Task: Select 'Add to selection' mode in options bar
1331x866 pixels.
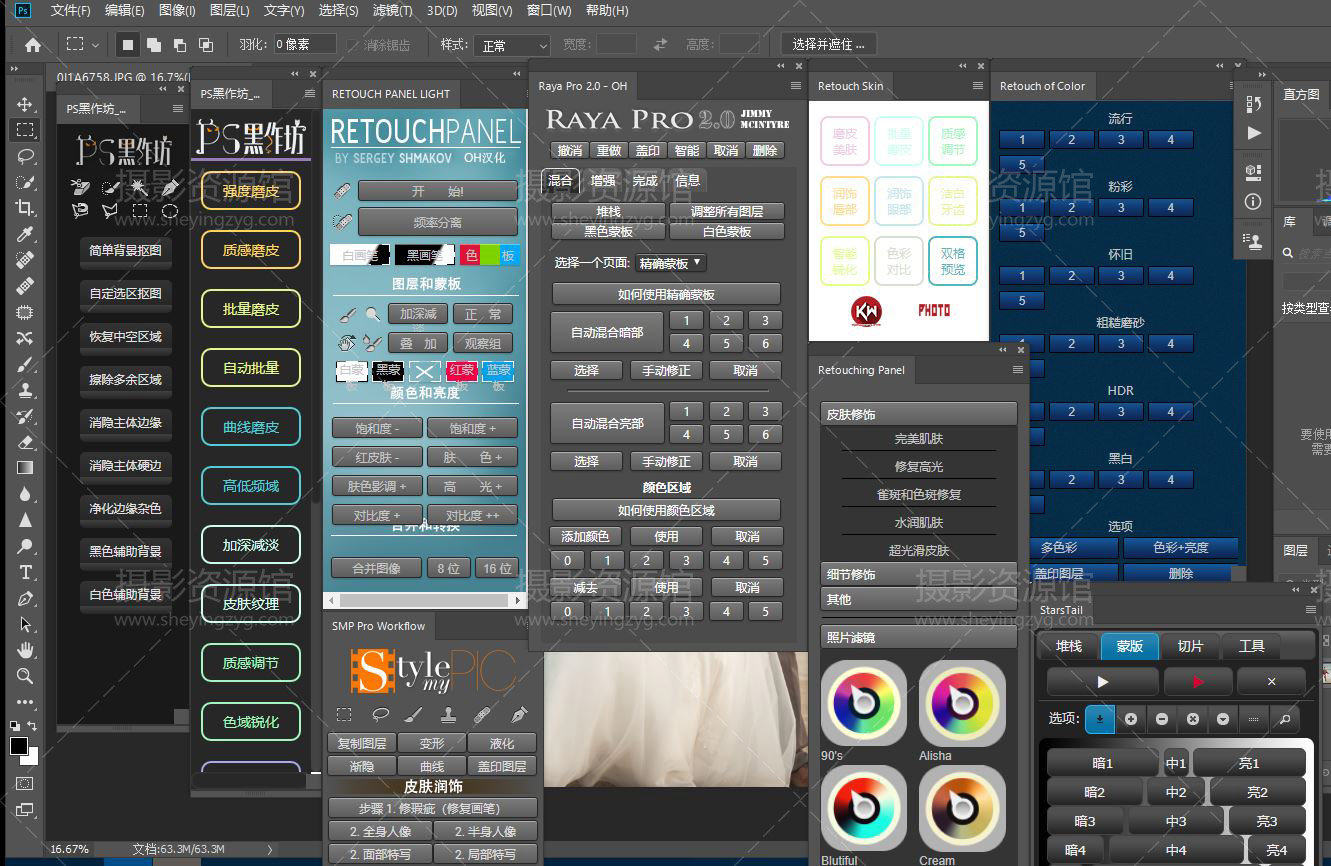Action: point(154,45)
